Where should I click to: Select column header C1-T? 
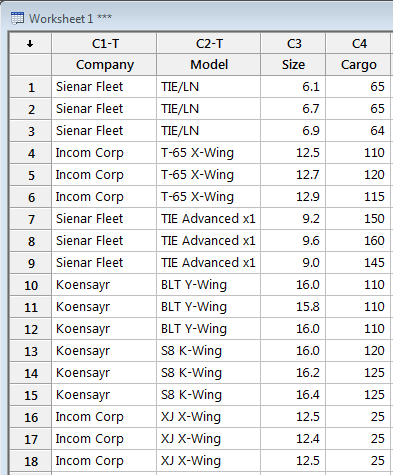[x=104, y=43]
